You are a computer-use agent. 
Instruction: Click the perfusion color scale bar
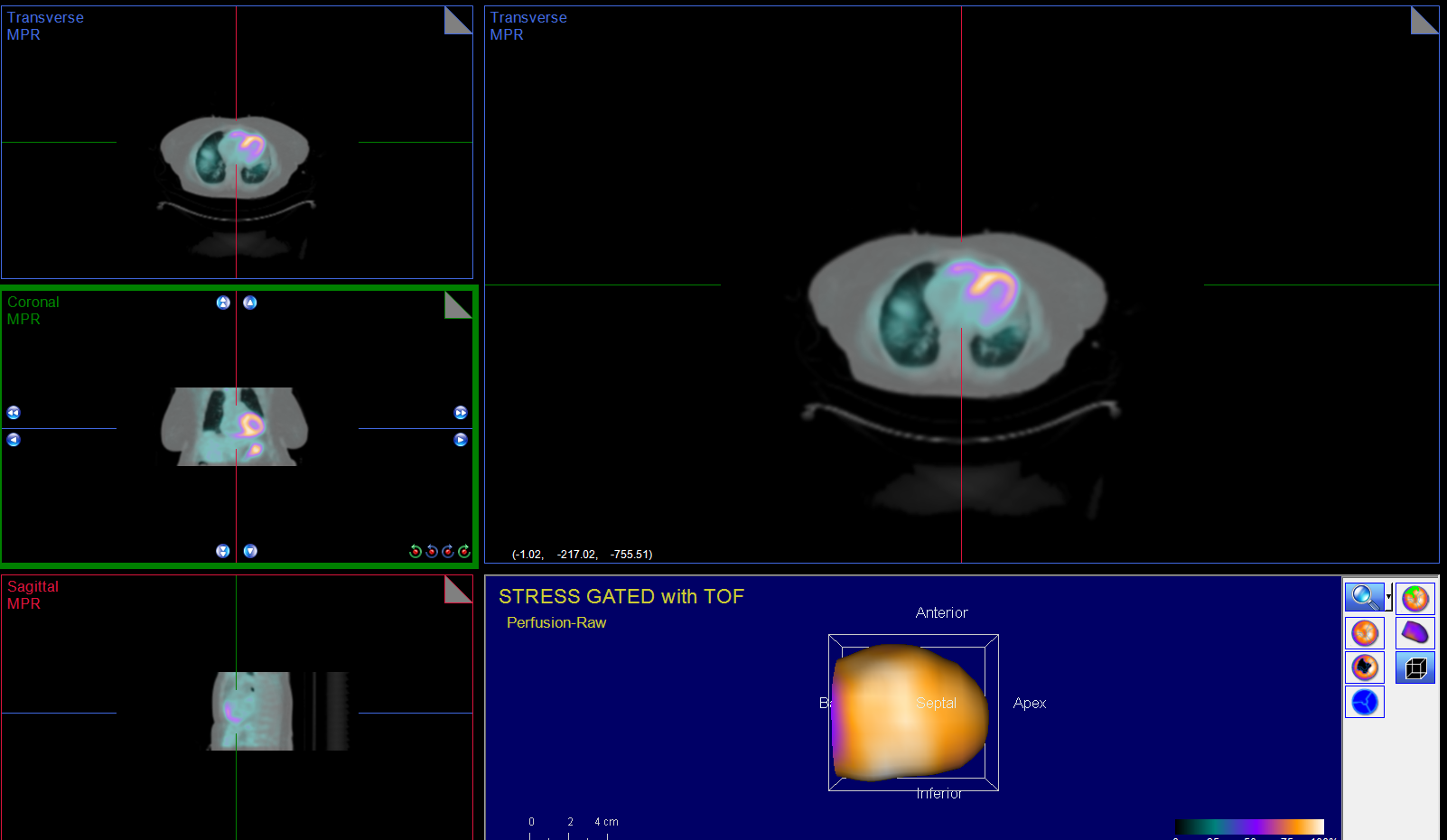tap(1248, 826)
